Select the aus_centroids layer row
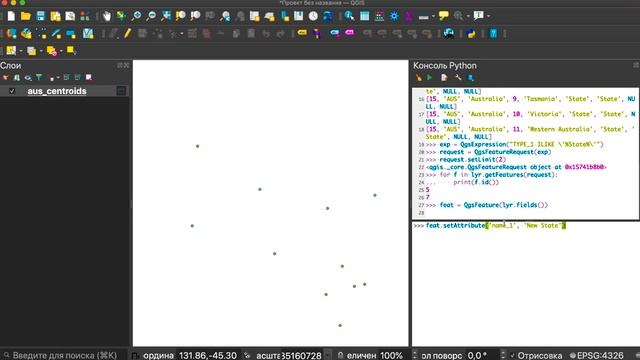The image size is (640, 360). point(64,91)
